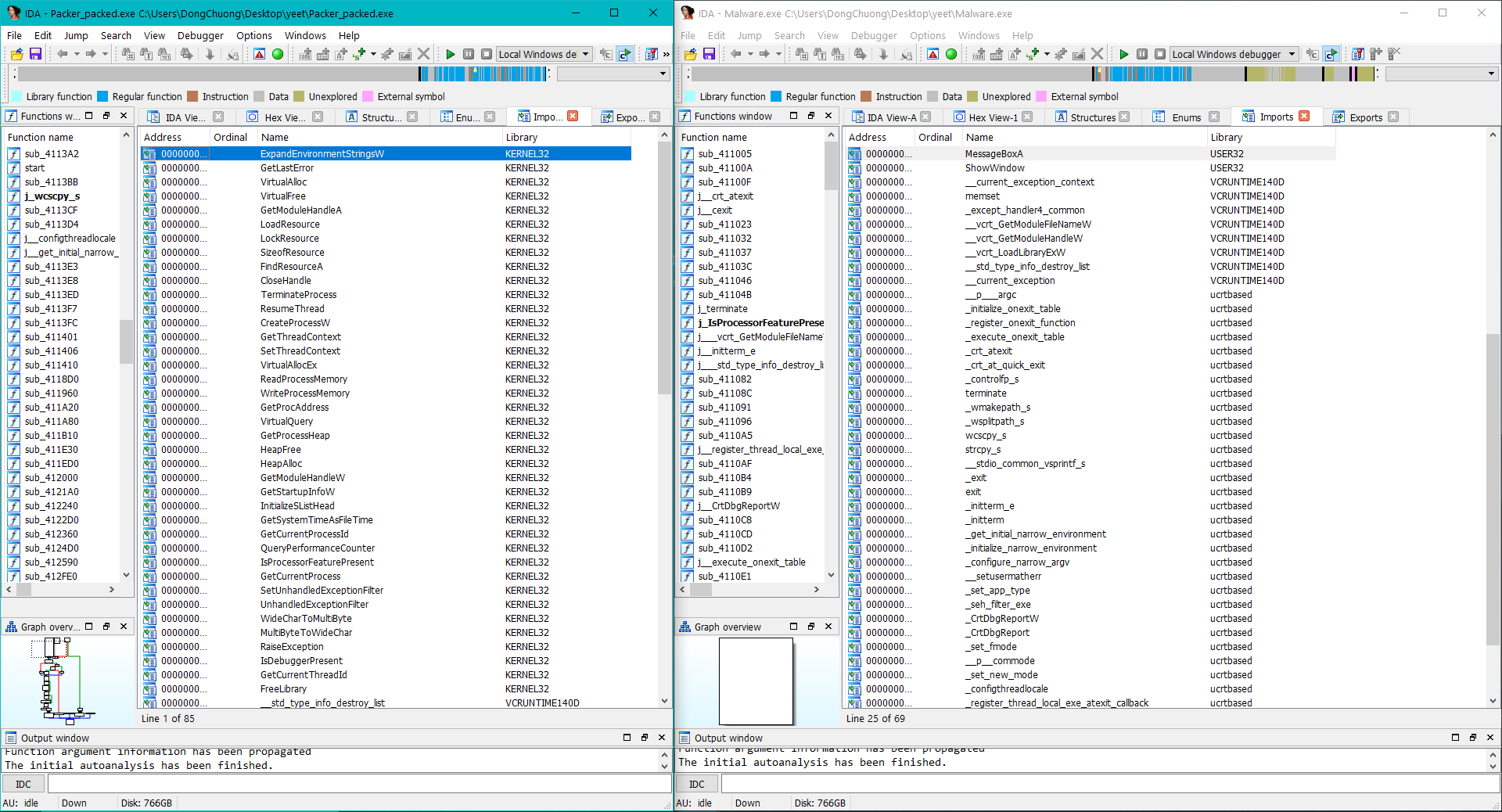Click the IDC button in left output window
The height and width of the screenshot is (812, 1502).
tap(23, 784)
